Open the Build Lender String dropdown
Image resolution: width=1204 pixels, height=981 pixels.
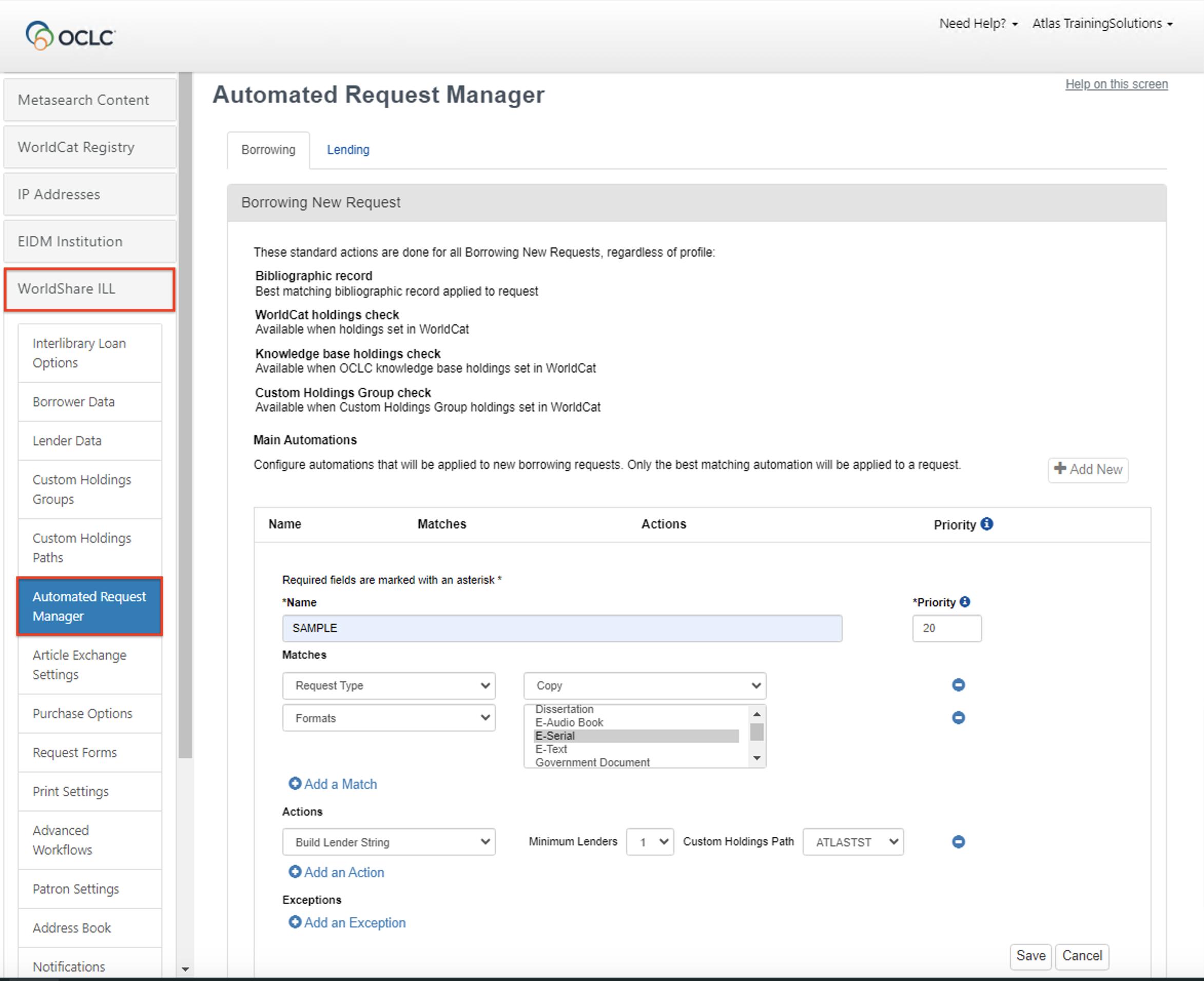[x=389, y=842]
